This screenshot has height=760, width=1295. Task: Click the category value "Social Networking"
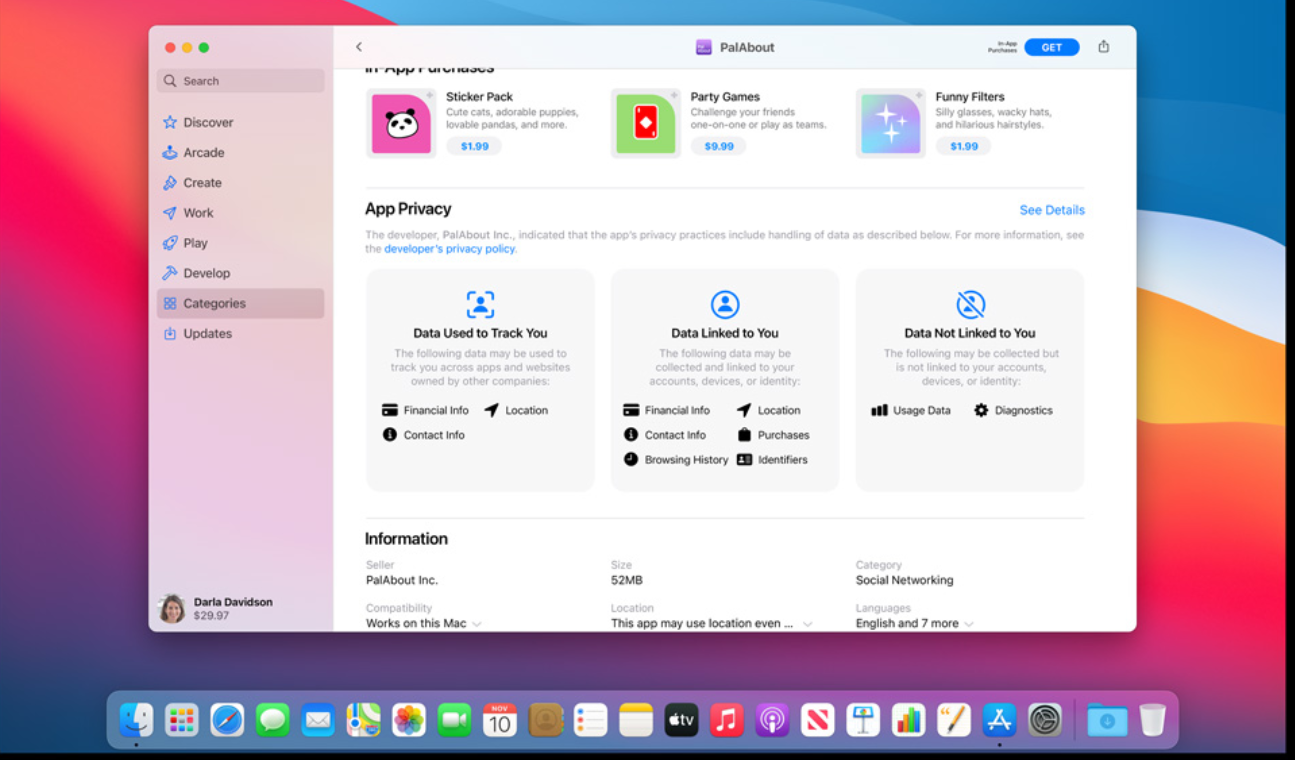click(904, 580)
